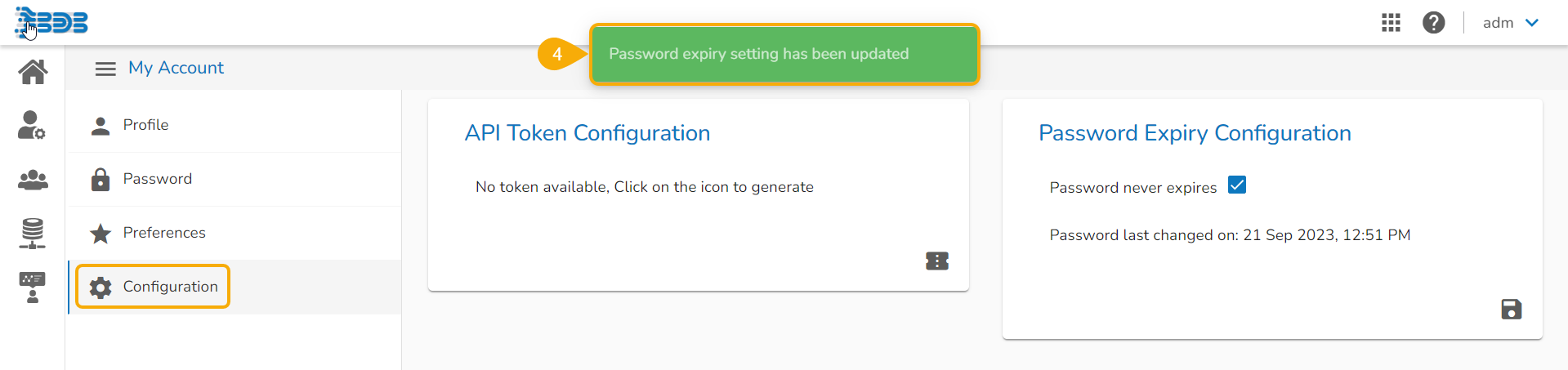
Task: Open the data server sidebar icon
Action: tap(33, 234)
